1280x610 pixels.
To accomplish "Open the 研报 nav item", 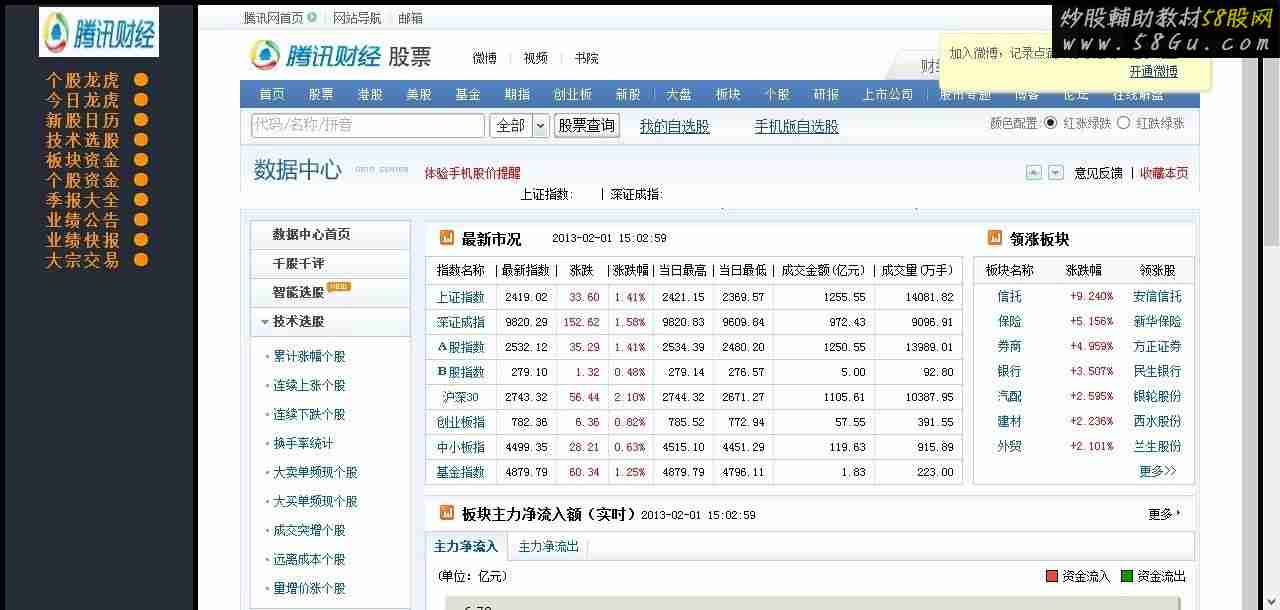I will 826,94.
